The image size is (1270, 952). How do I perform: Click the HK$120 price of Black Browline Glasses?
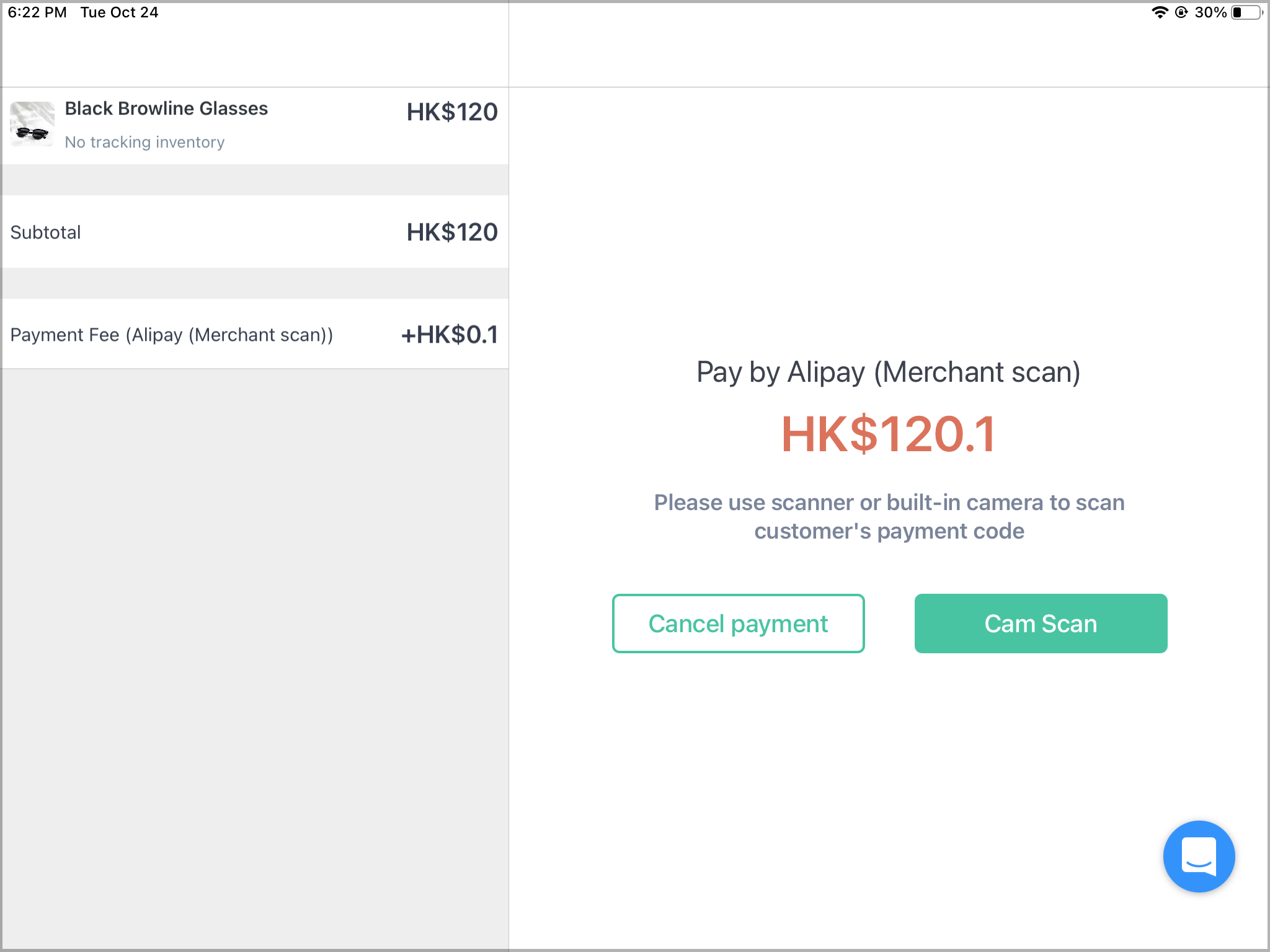[x=452, y=112]
